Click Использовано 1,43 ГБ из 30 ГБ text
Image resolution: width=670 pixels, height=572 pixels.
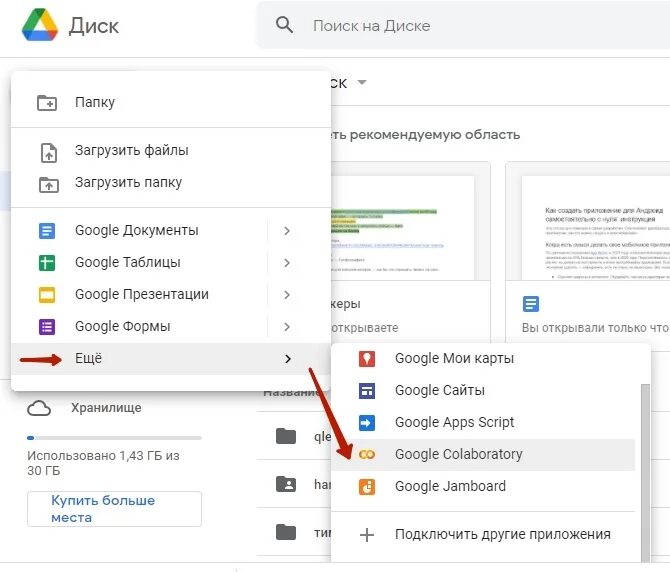click(x=103, y=463)
